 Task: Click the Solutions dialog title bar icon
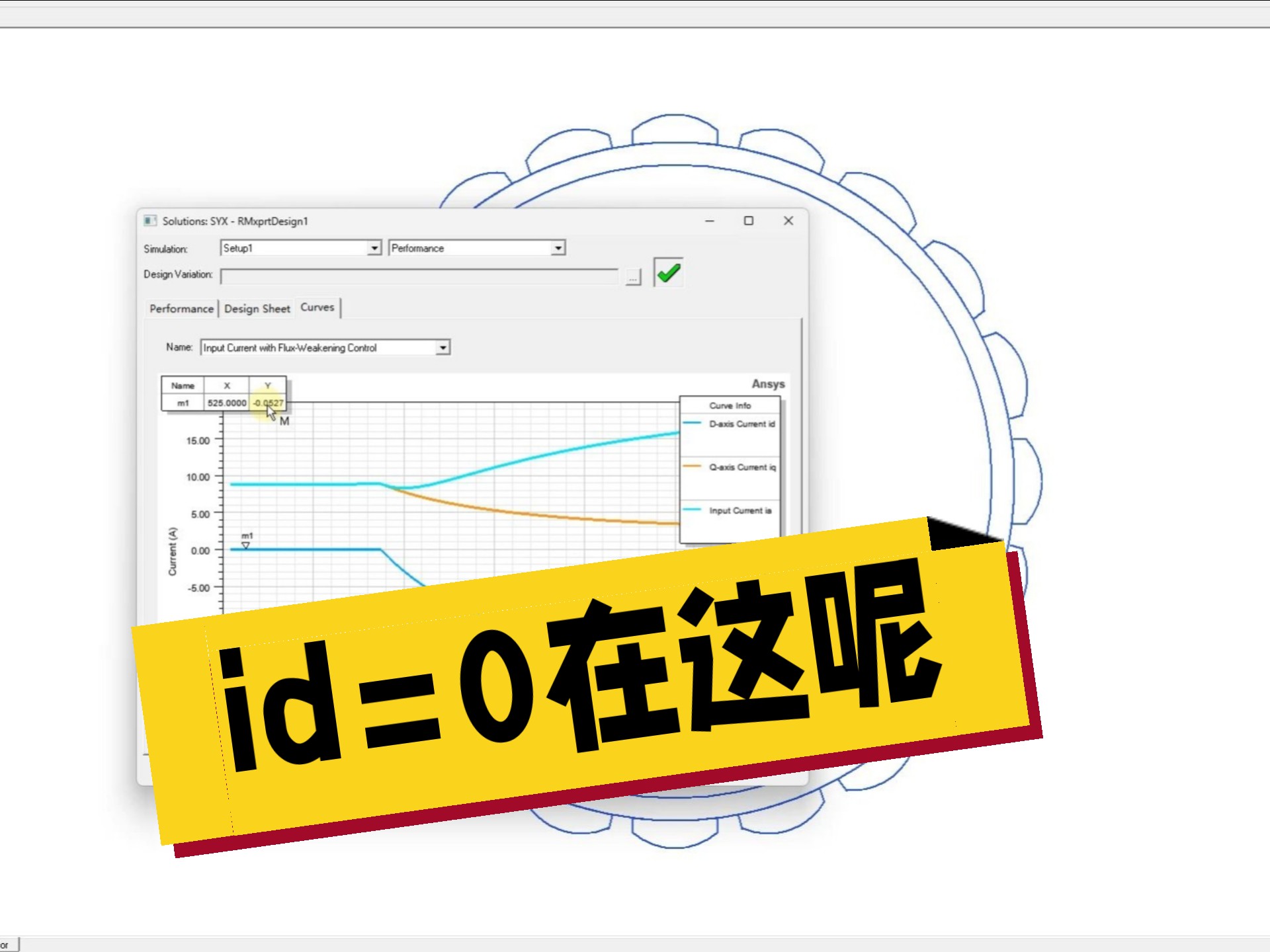tap(150, 221)
